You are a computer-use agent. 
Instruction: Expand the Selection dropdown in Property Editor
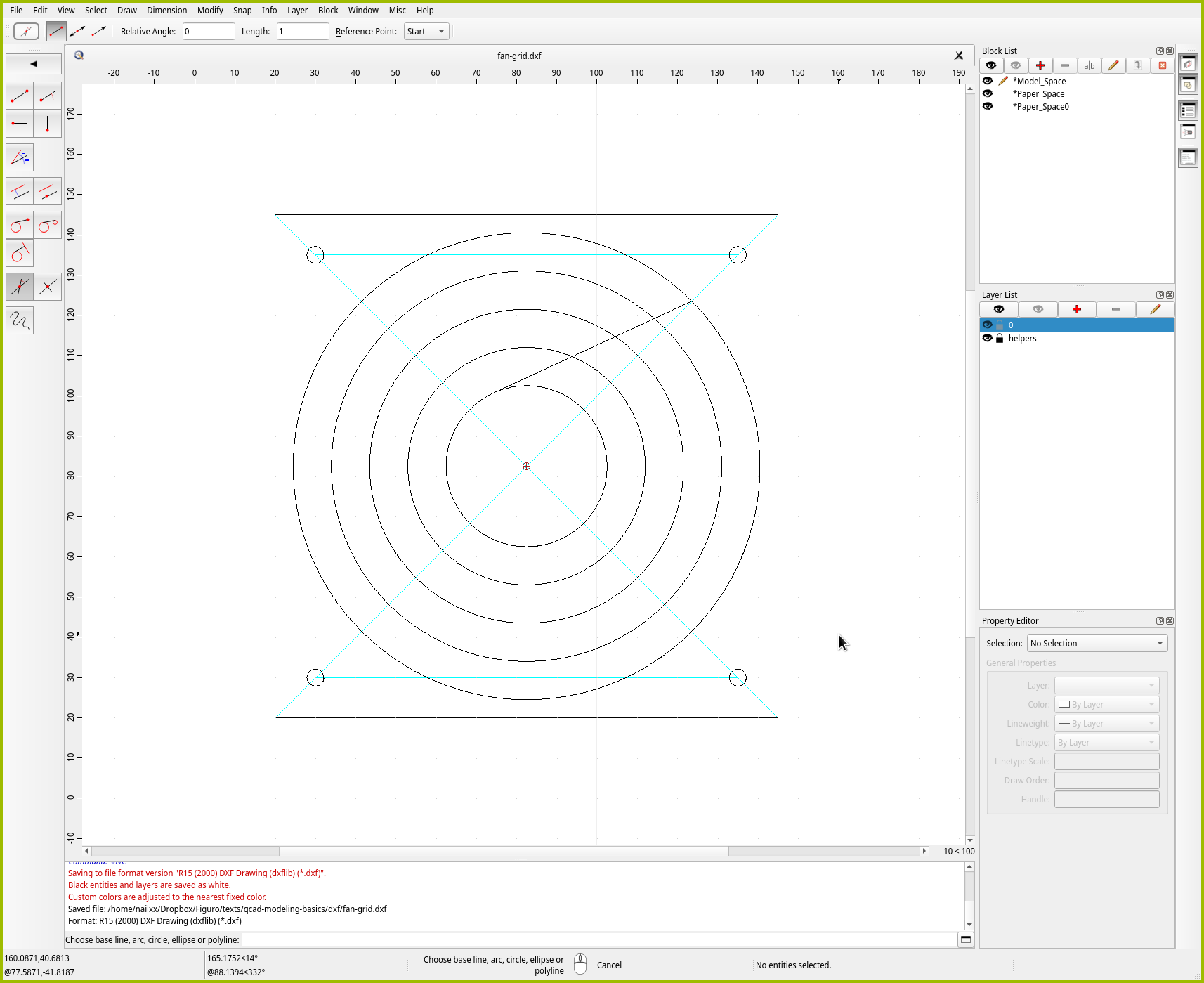point(1097,643)
